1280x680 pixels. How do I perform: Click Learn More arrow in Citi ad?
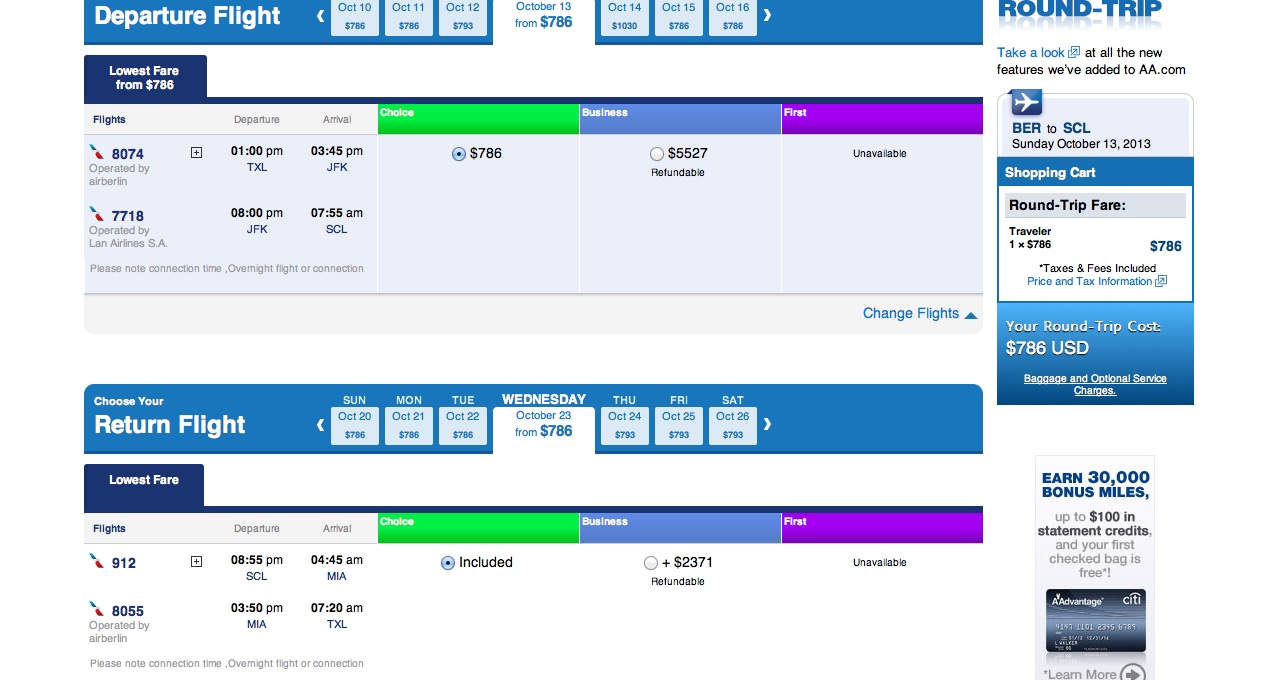[x=1132, y=674]
